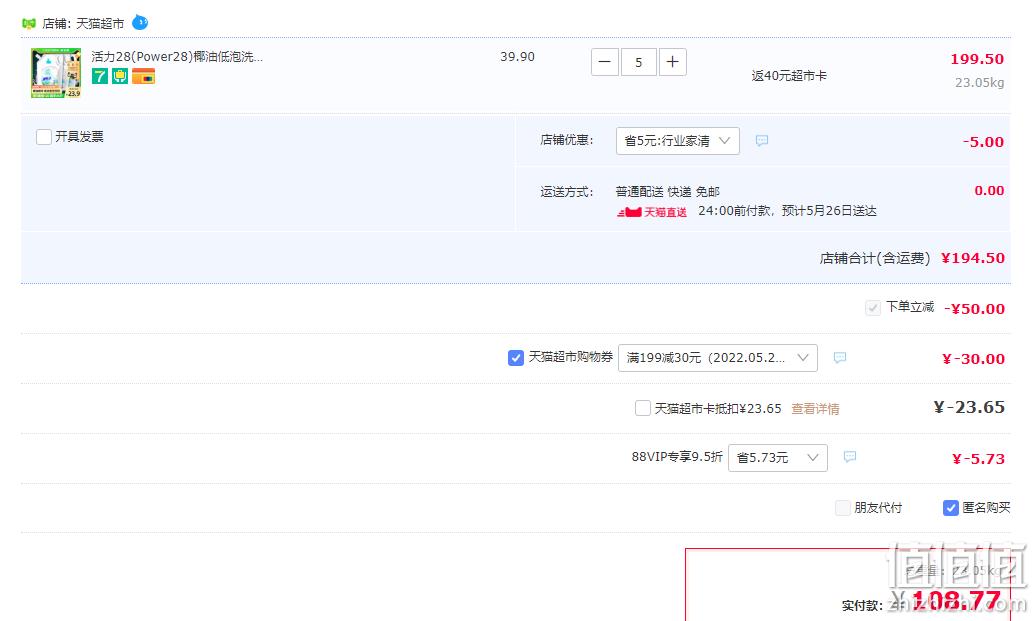Viewport: 1036px width, 621px height.
Task: Open the blue Wangwang chat icon
Action: click(x=140, y=22)
